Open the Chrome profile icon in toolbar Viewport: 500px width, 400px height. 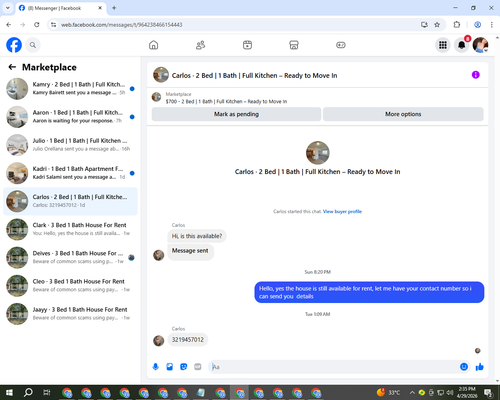tap(477, 25)
